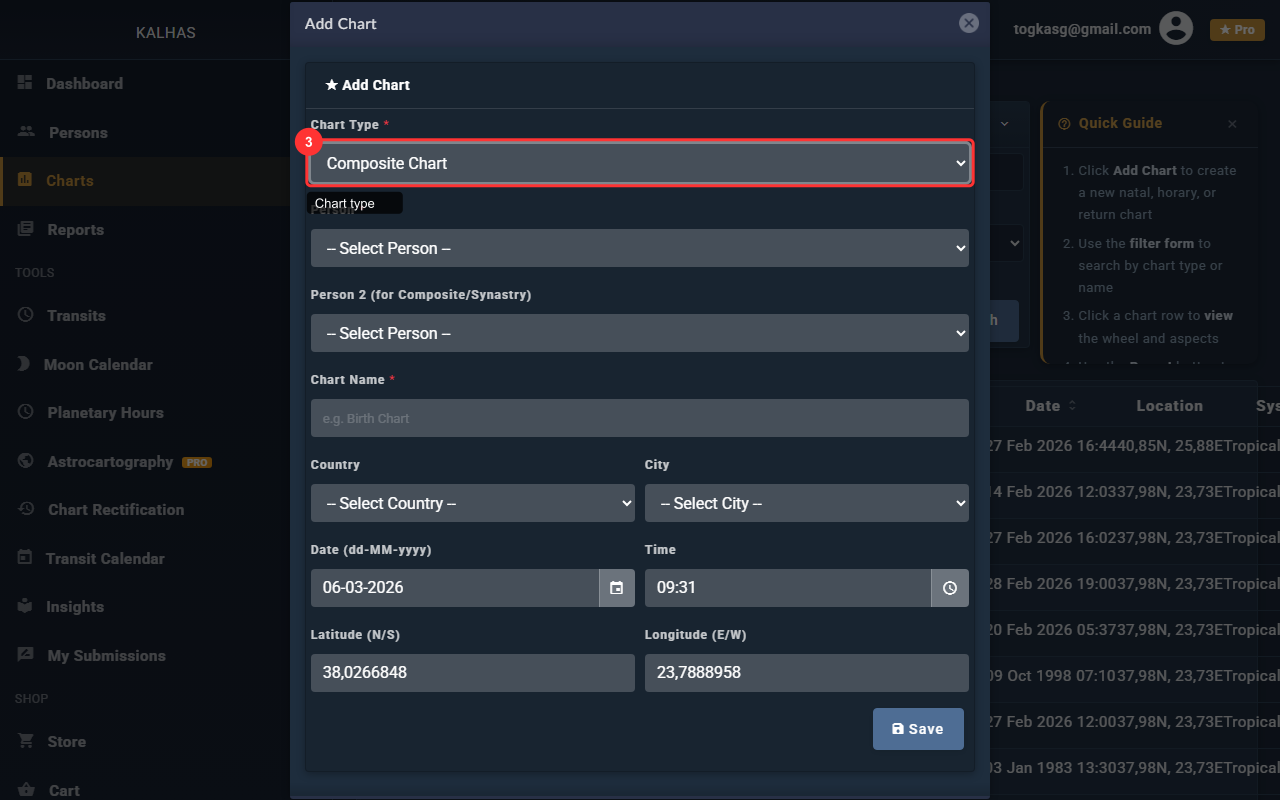Click the calendar icon beside Date field
1280x800 pixels.
coord(617,588)
